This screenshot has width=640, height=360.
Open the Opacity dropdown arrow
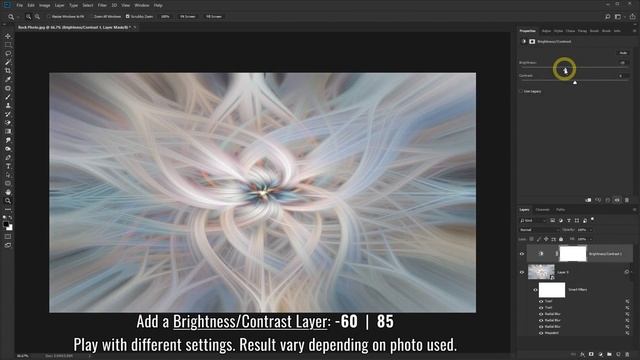591,230
